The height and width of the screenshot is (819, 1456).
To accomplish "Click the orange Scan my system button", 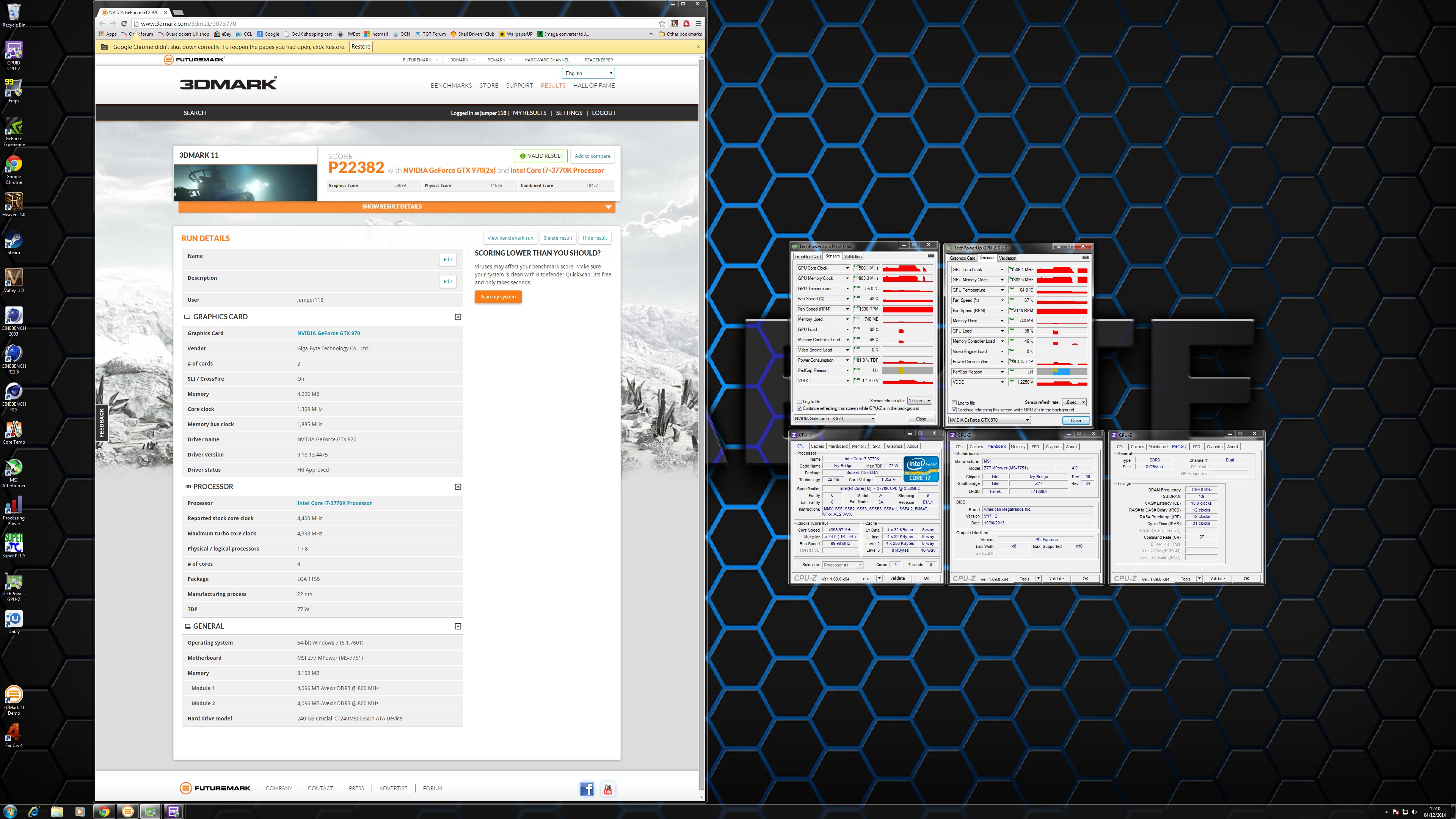I will (498, 297).
